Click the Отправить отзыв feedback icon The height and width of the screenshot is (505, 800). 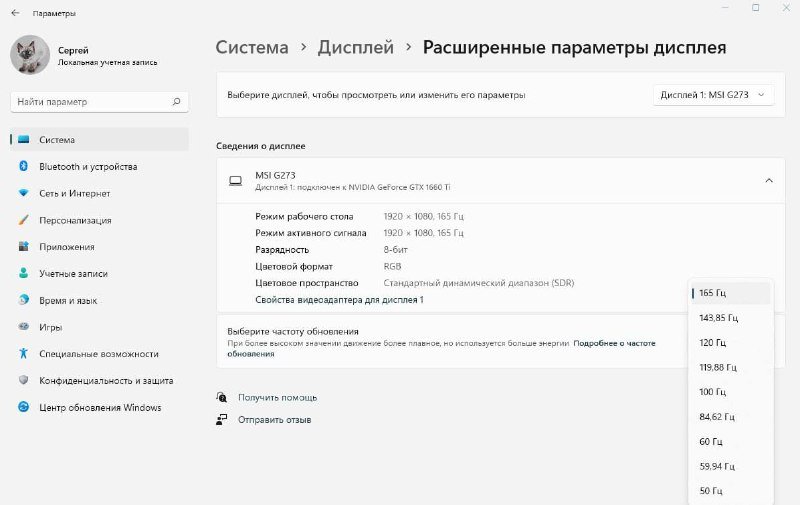pos(221,420)
